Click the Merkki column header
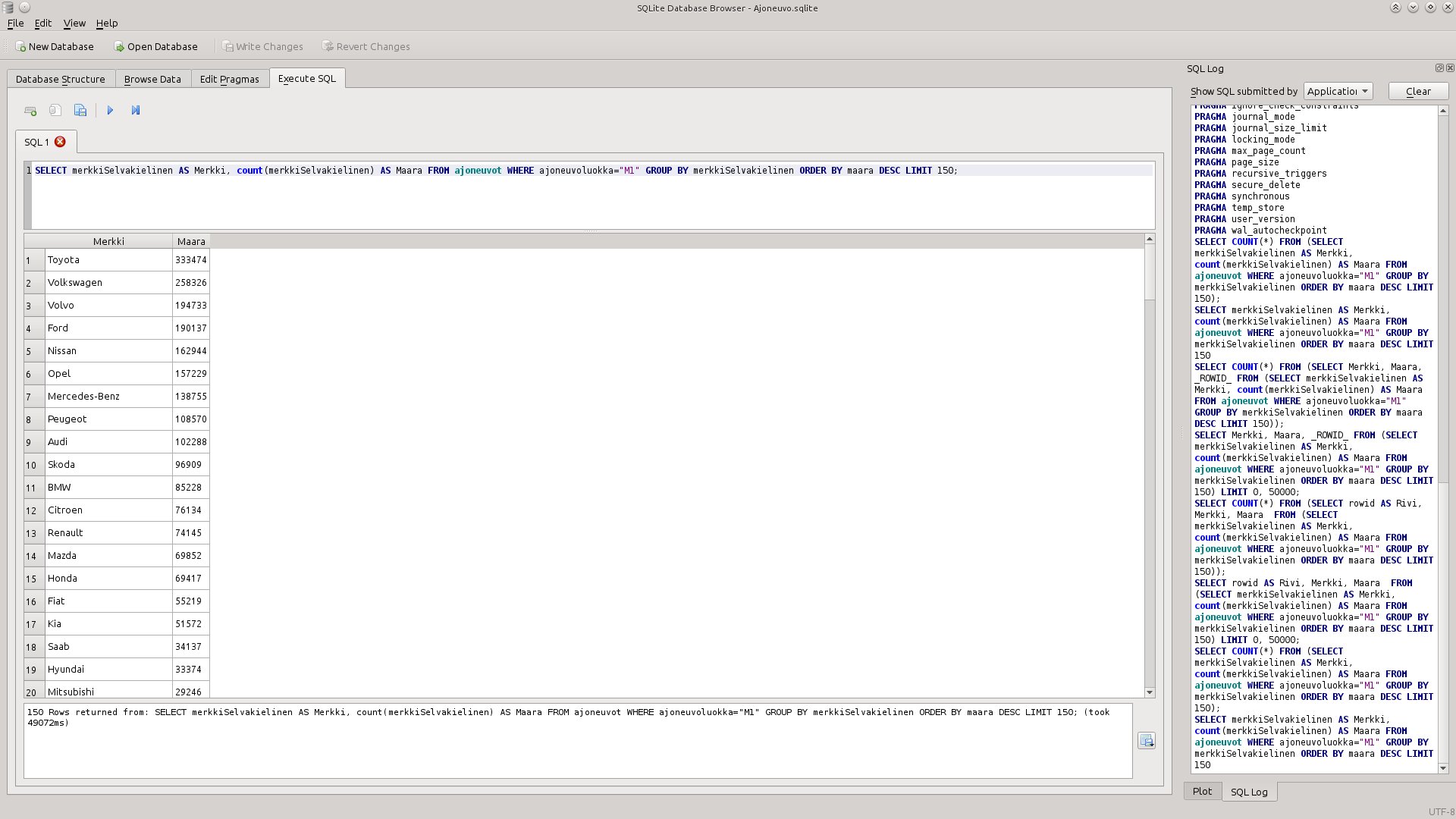 (x=108, y=241)
